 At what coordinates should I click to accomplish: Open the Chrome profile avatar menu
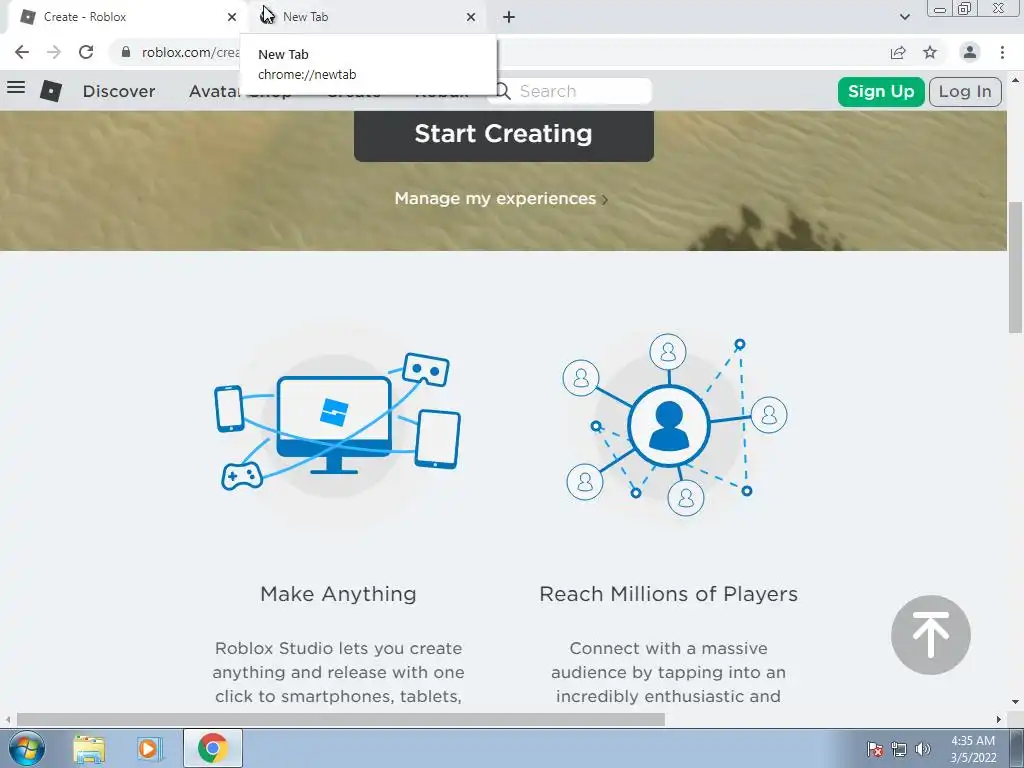[970, 52]
